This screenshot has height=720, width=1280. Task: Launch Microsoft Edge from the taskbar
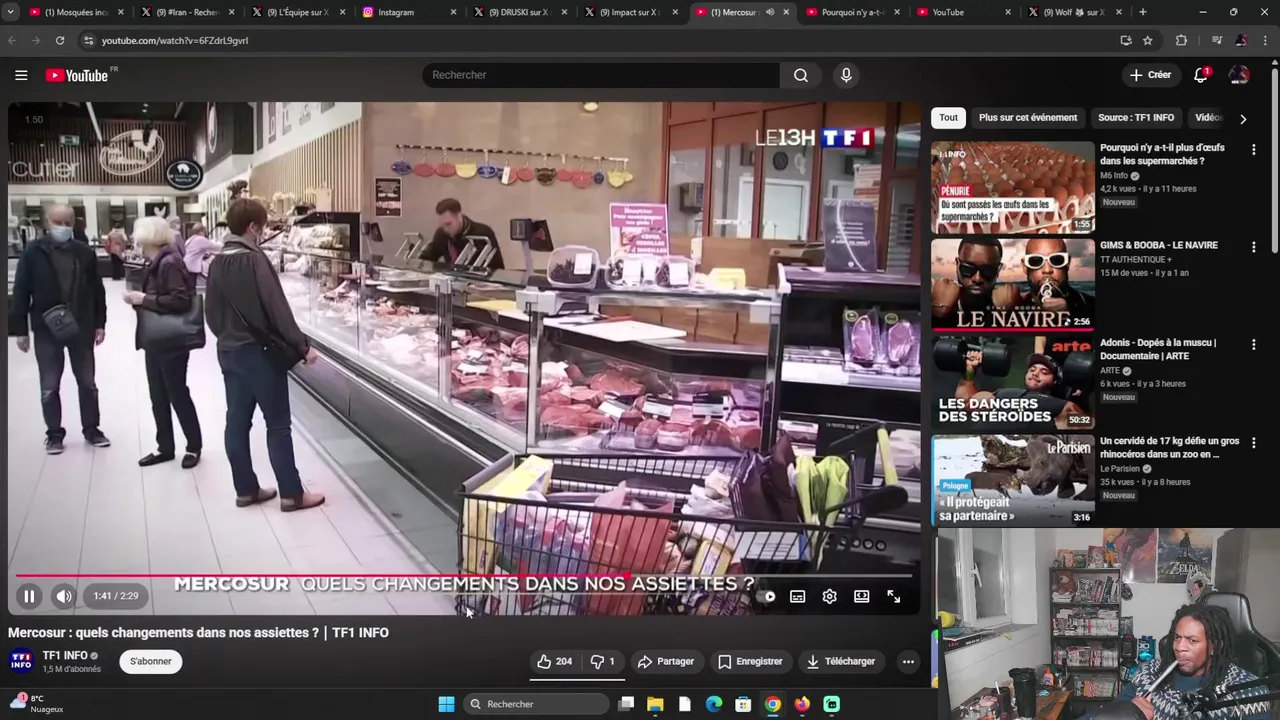(714, 704)
